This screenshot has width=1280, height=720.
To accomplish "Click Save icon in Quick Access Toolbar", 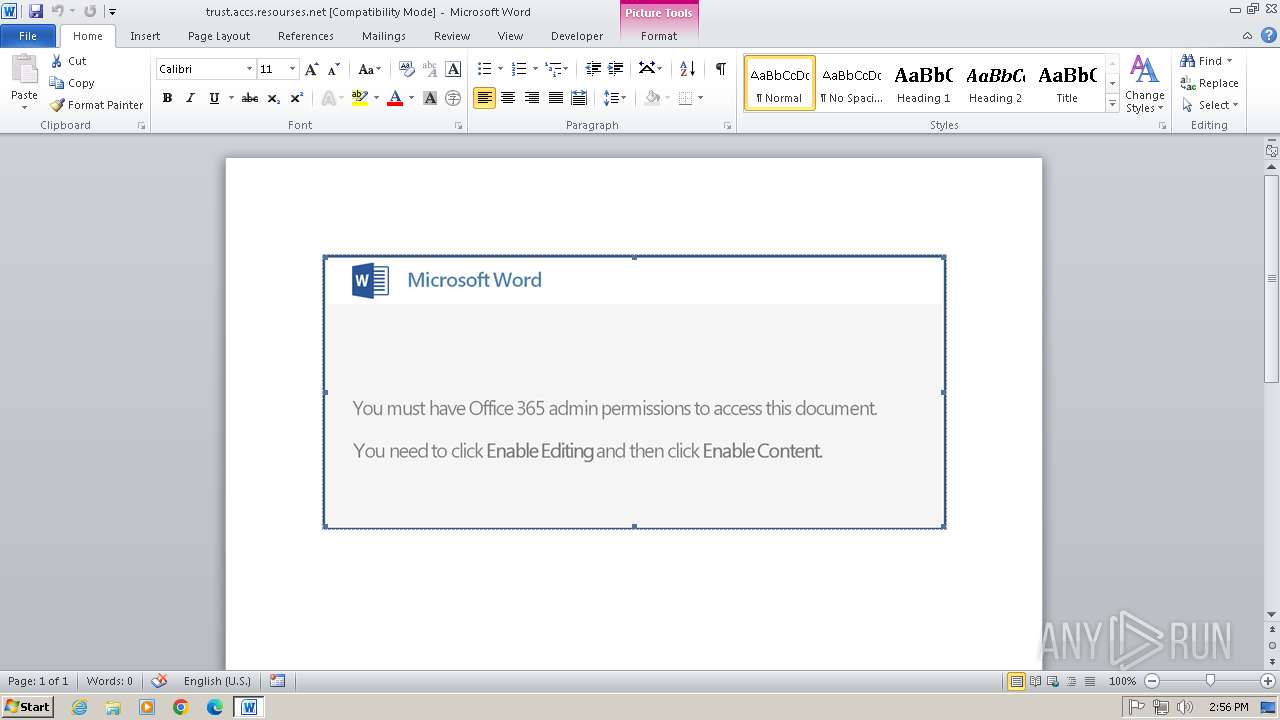I will (36, 11).
